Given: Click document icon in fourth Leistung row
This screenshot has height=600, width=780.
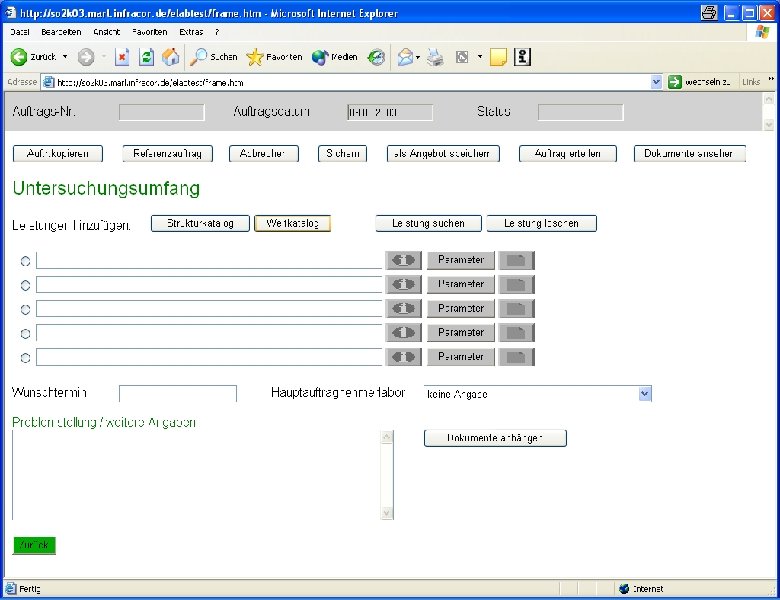Looking at the screenshot, I should point(516,332).
